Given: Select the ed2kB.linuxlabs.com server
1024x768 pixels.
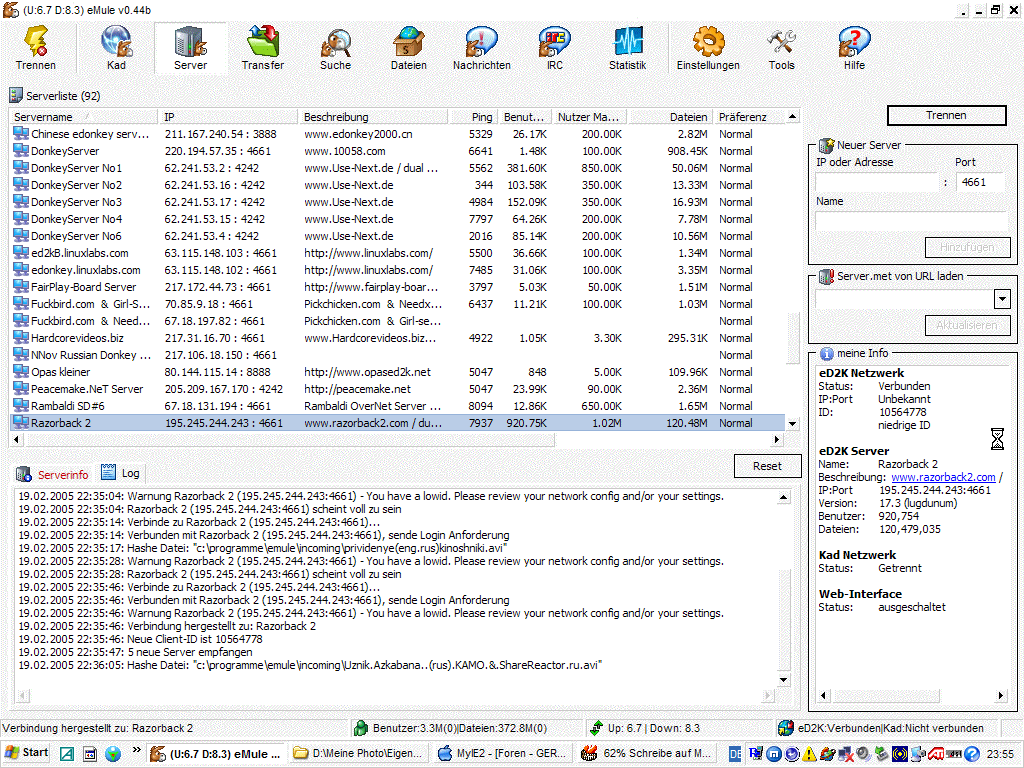Looking at the screenshot, I should click(398, 253).
